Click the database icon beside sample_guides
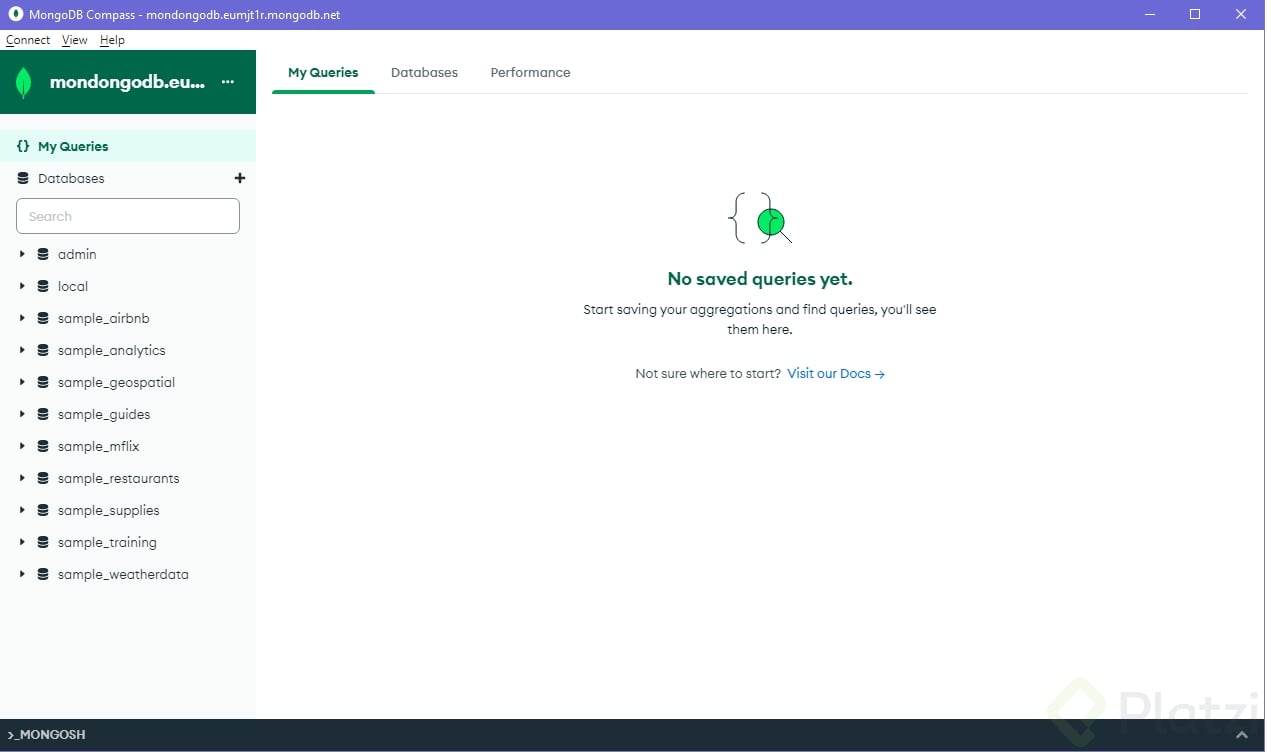 click(x=43, y=414)
